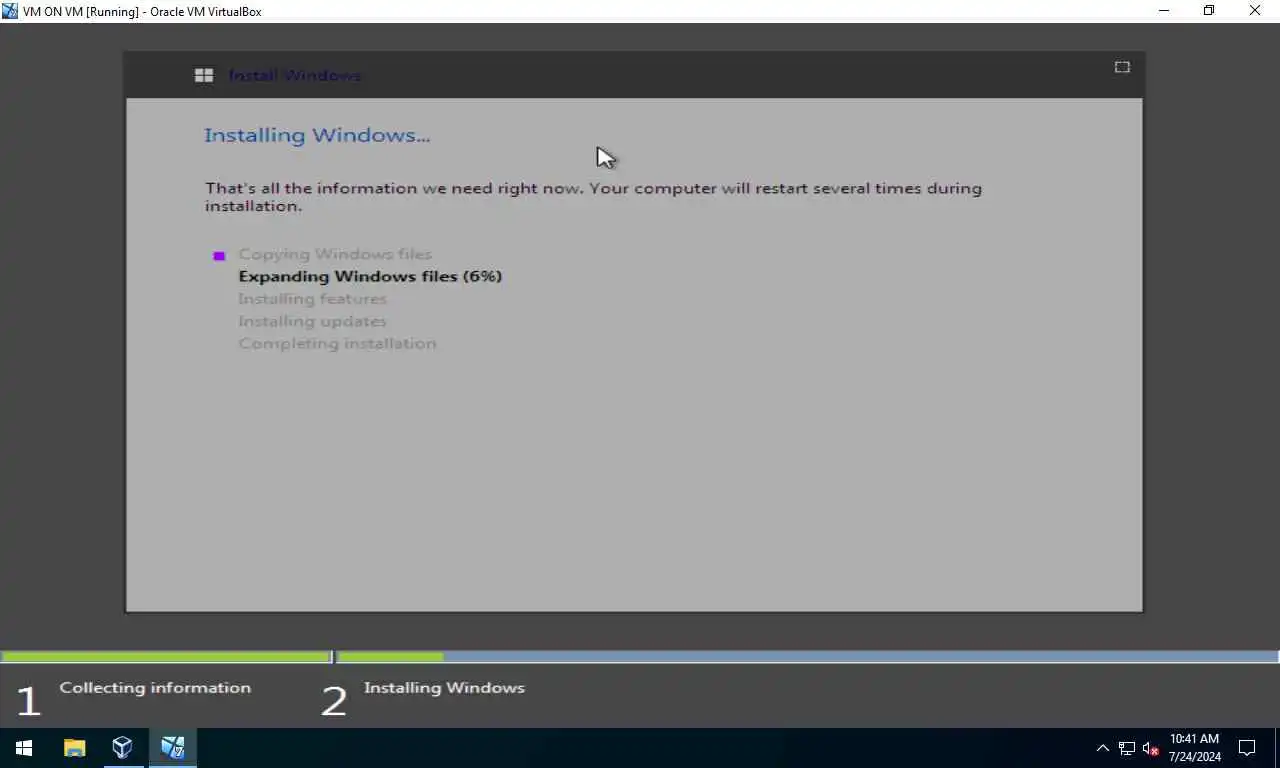Click the Installing Windows stage progress bar
This screenshot has height=768, width=1280.
click(808, 657)
